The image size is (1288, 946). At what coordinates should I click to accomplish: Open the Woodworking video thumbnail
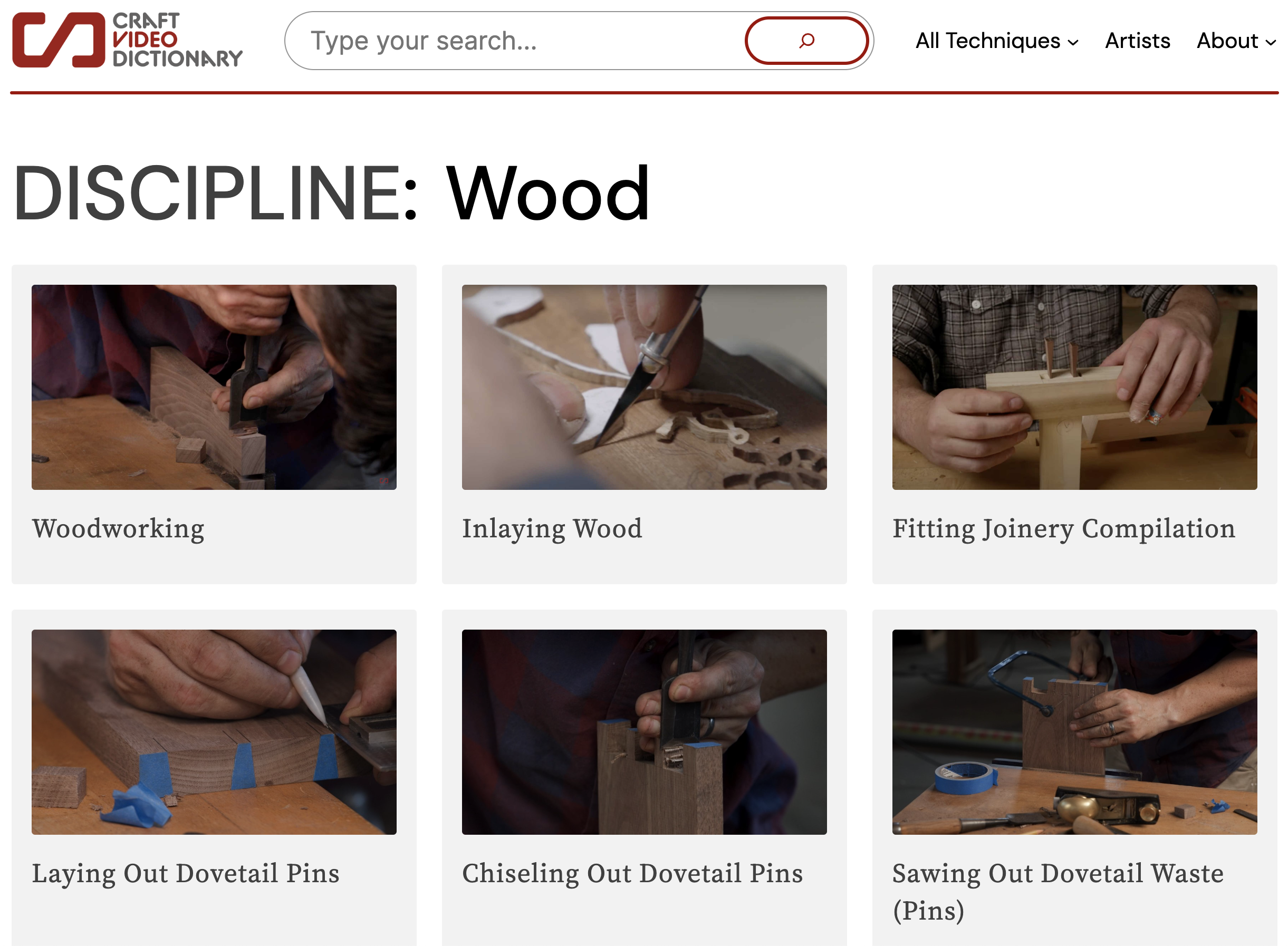tap(214, 387)
